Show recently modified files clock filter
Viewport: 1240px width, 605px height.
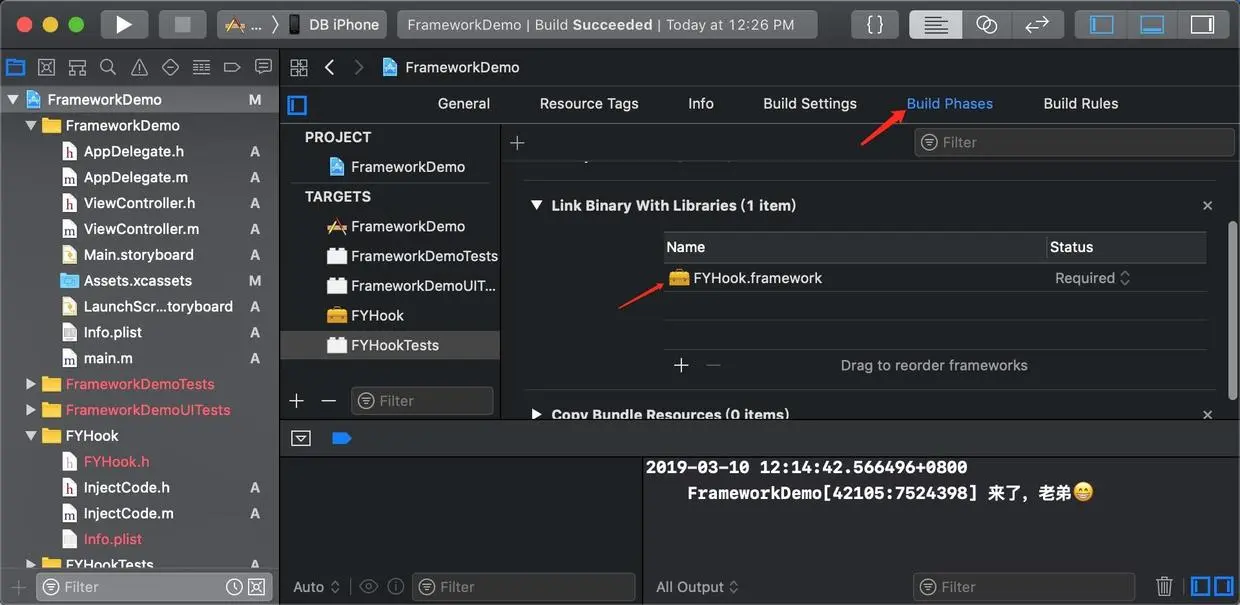pos(234,587)
